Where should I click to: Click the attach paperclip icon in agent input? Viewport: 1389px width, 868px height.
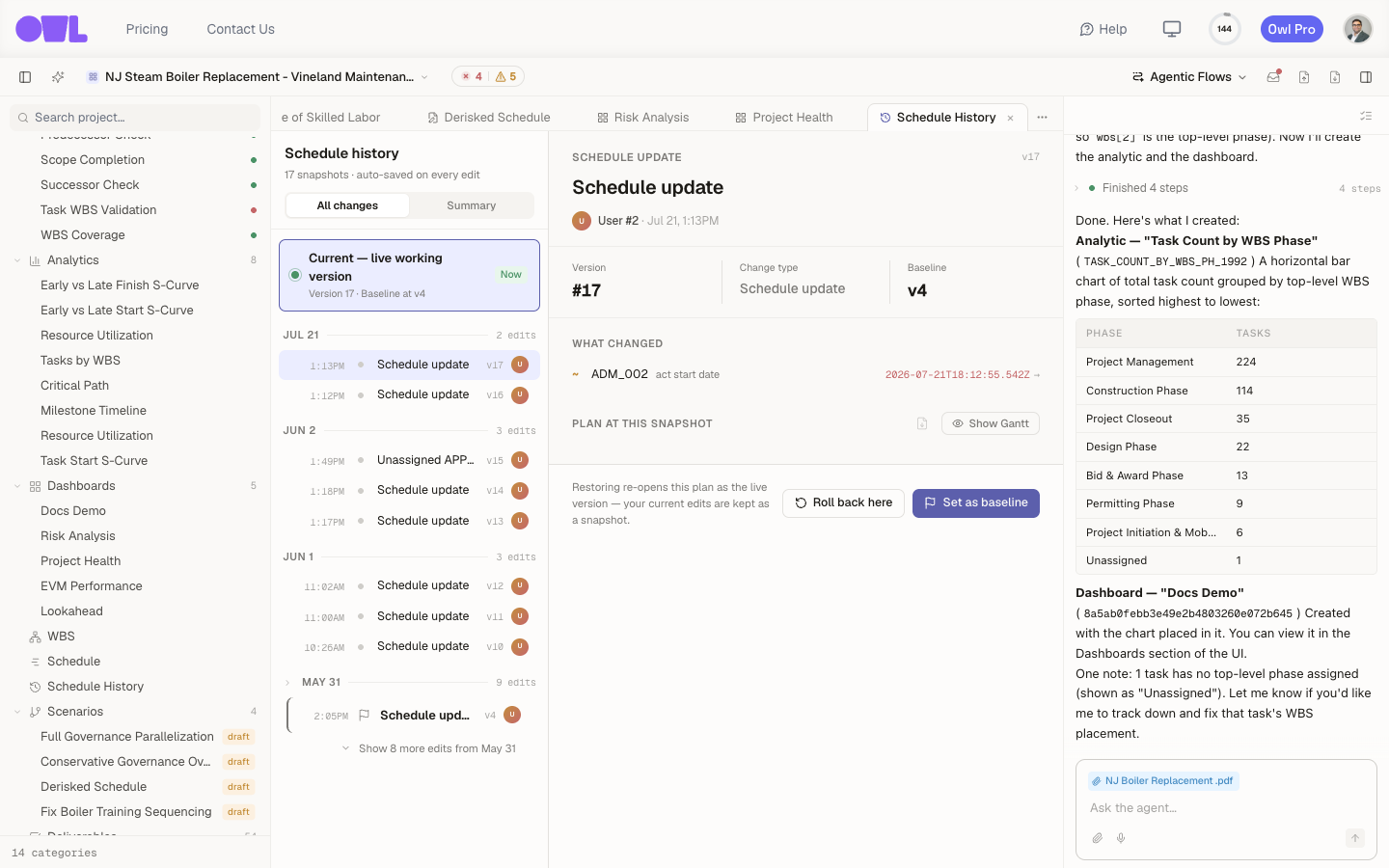[x=1098, y=838]
